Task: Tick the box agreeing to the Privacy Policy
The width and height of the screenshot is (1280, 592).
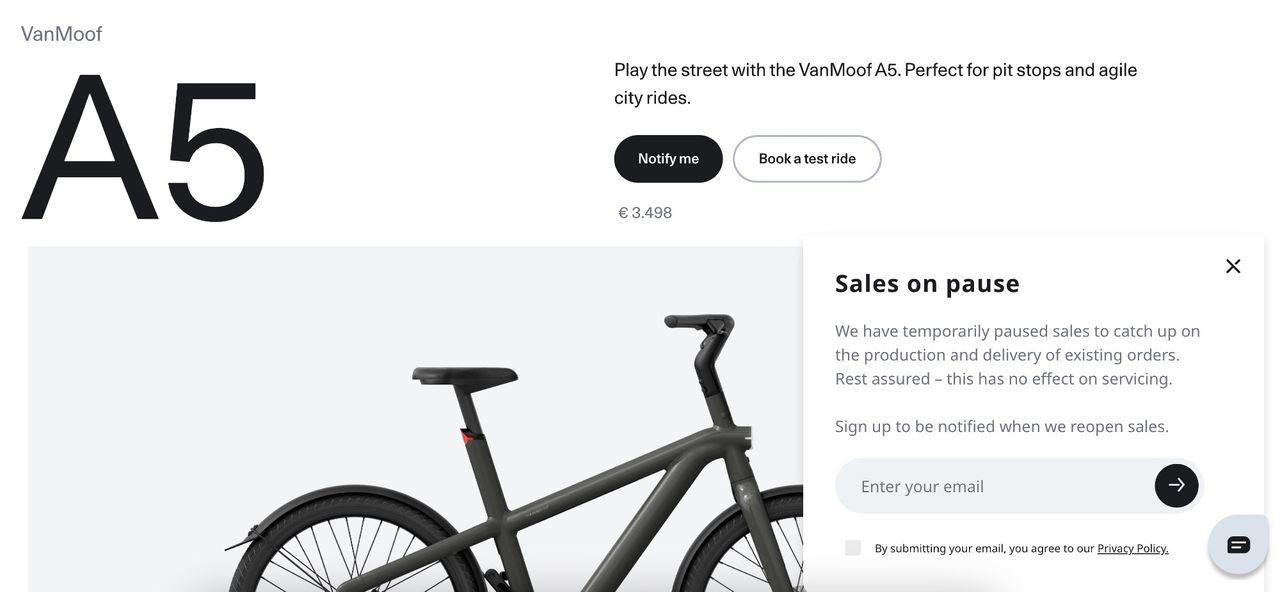Action: click(853, 547)
